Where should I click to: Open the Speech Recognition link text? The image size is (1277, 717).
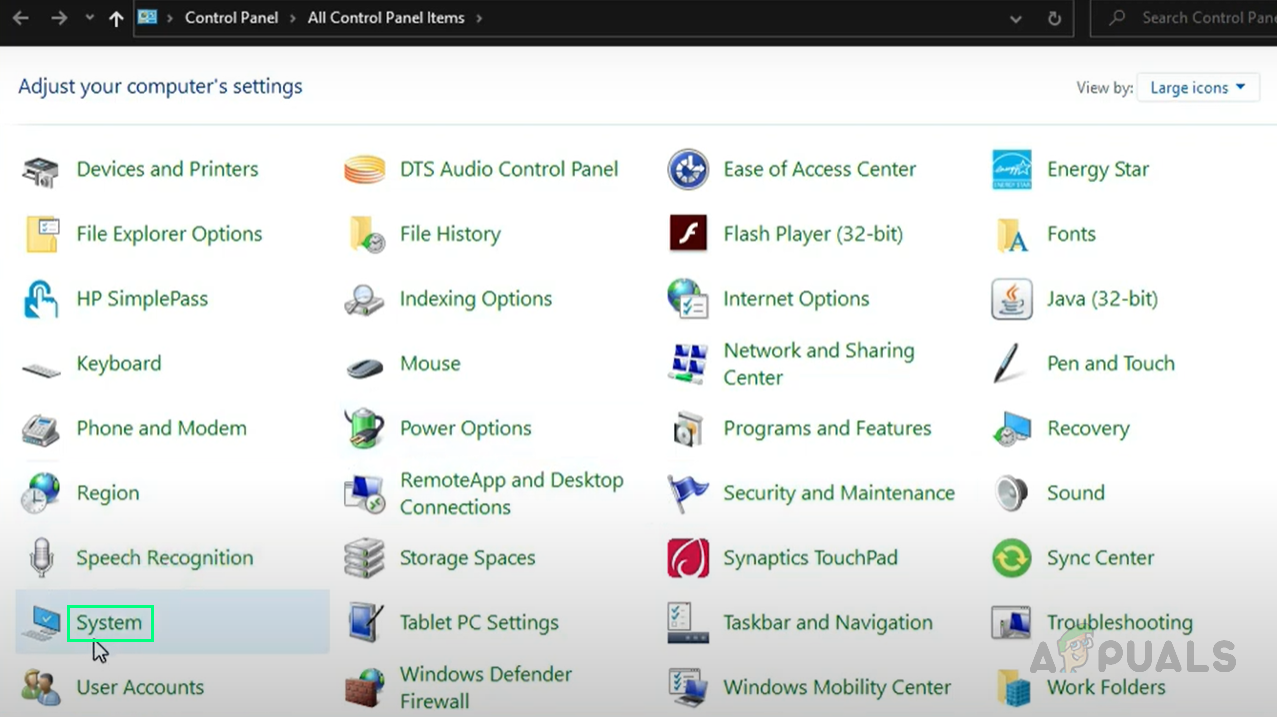(165, 558)
